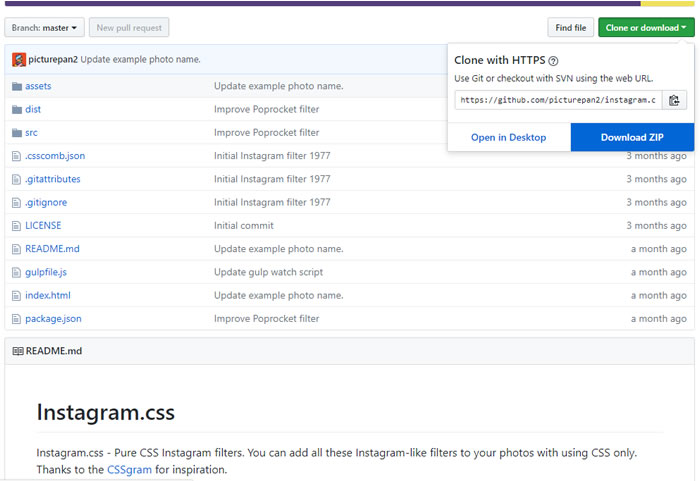
Task: Click the src folder icon
Action: [17, 133]
